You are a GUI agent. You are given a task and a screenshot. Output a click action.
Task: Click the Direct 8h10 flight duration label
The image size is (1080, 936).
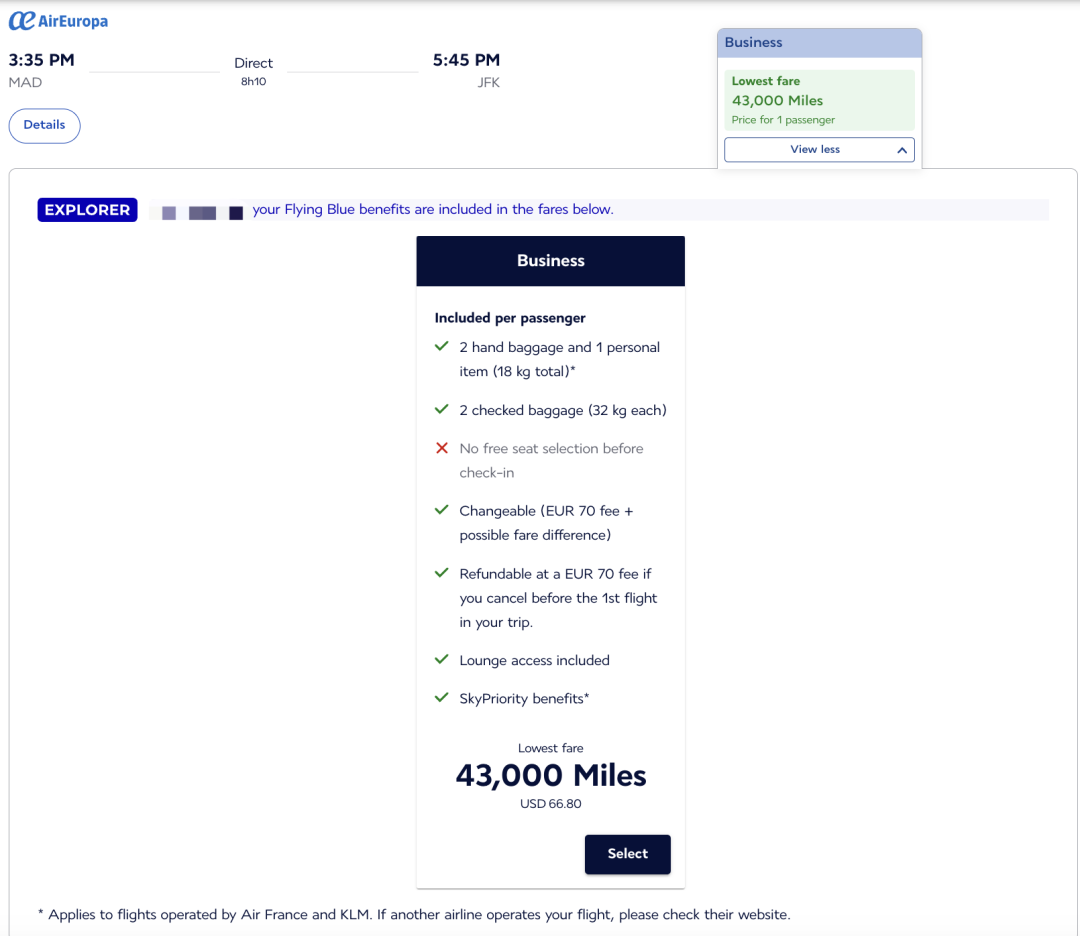pos(254,71)
